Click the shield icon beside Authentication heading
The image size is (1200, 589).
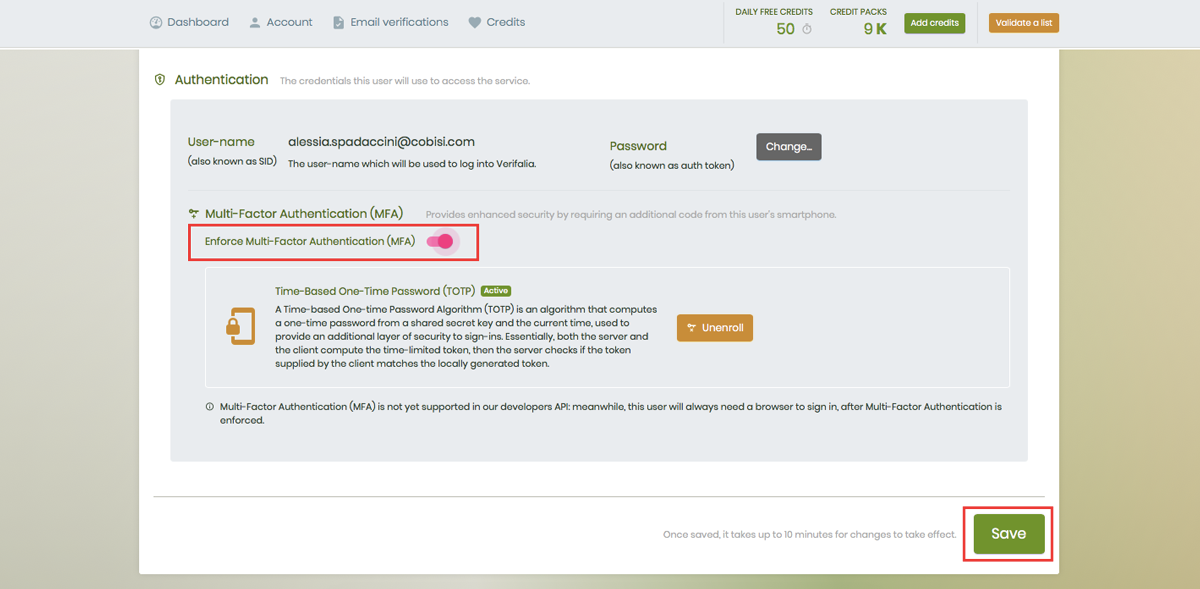click(x=160, y=80)
